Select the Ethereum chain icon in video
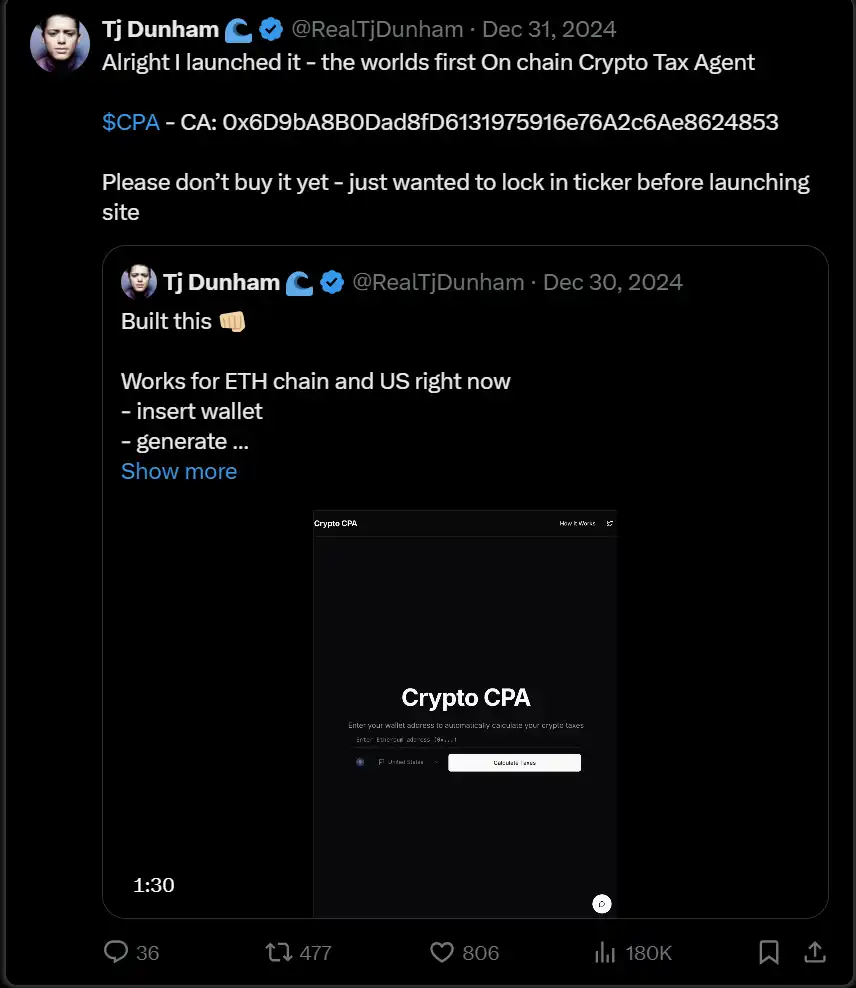Screen dimensions: 856x988 click(360, 762)
